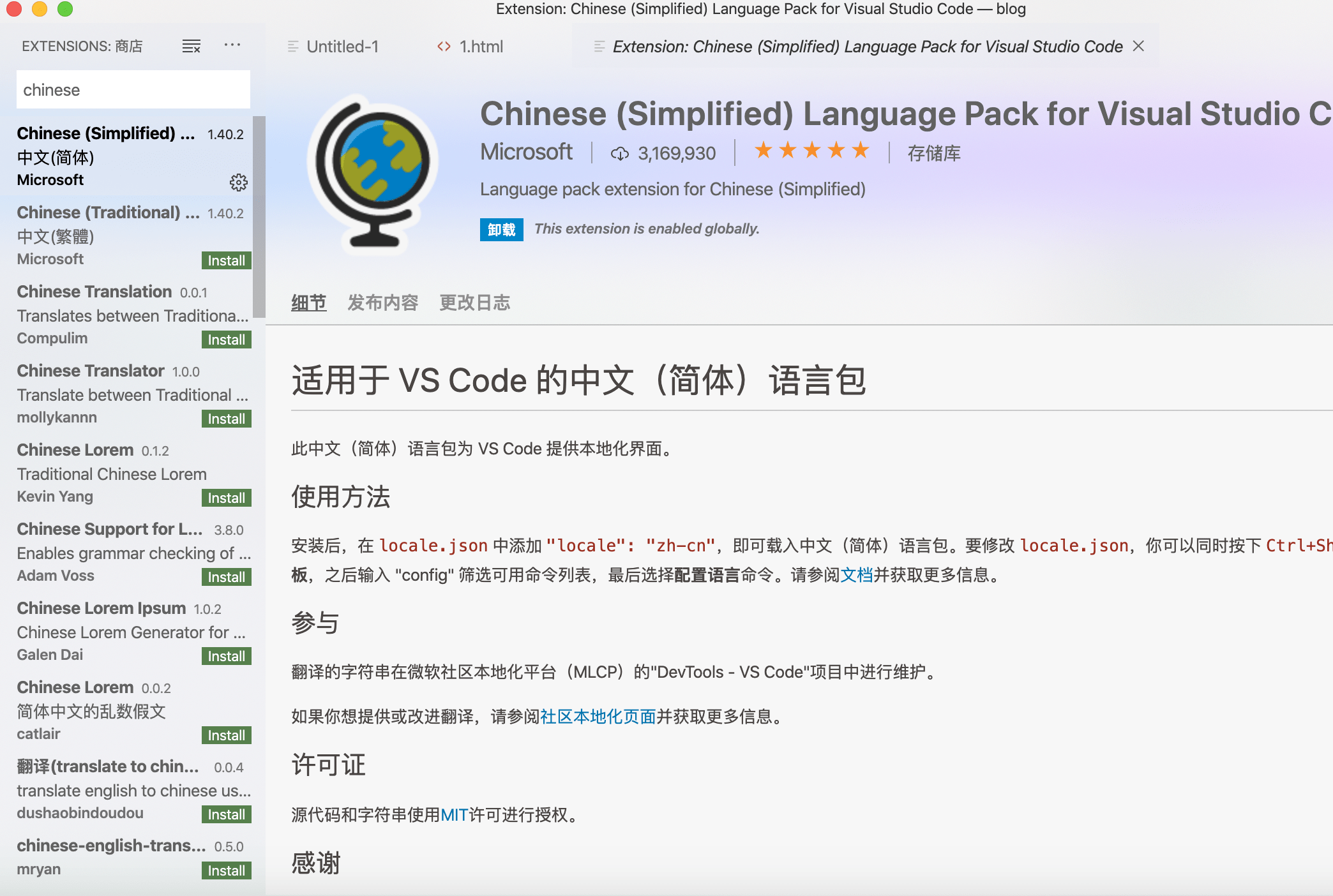Click 'This extension is enabled globally' text
Image resolution: width=1333 pixels, height=896 pixels.
pyautogui.click(x=647, y=229)
